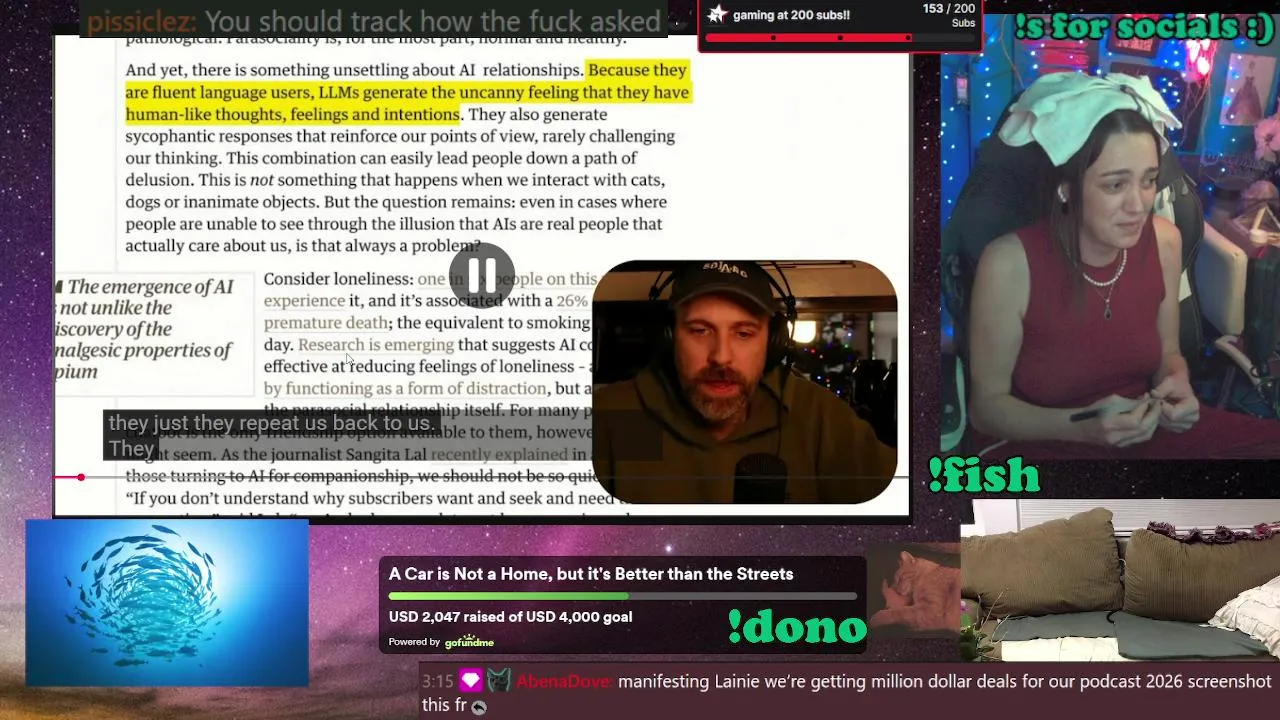1280x720 pixels.
Task: Open the 'Research is emerging' article link
Action: pos(376,345)
